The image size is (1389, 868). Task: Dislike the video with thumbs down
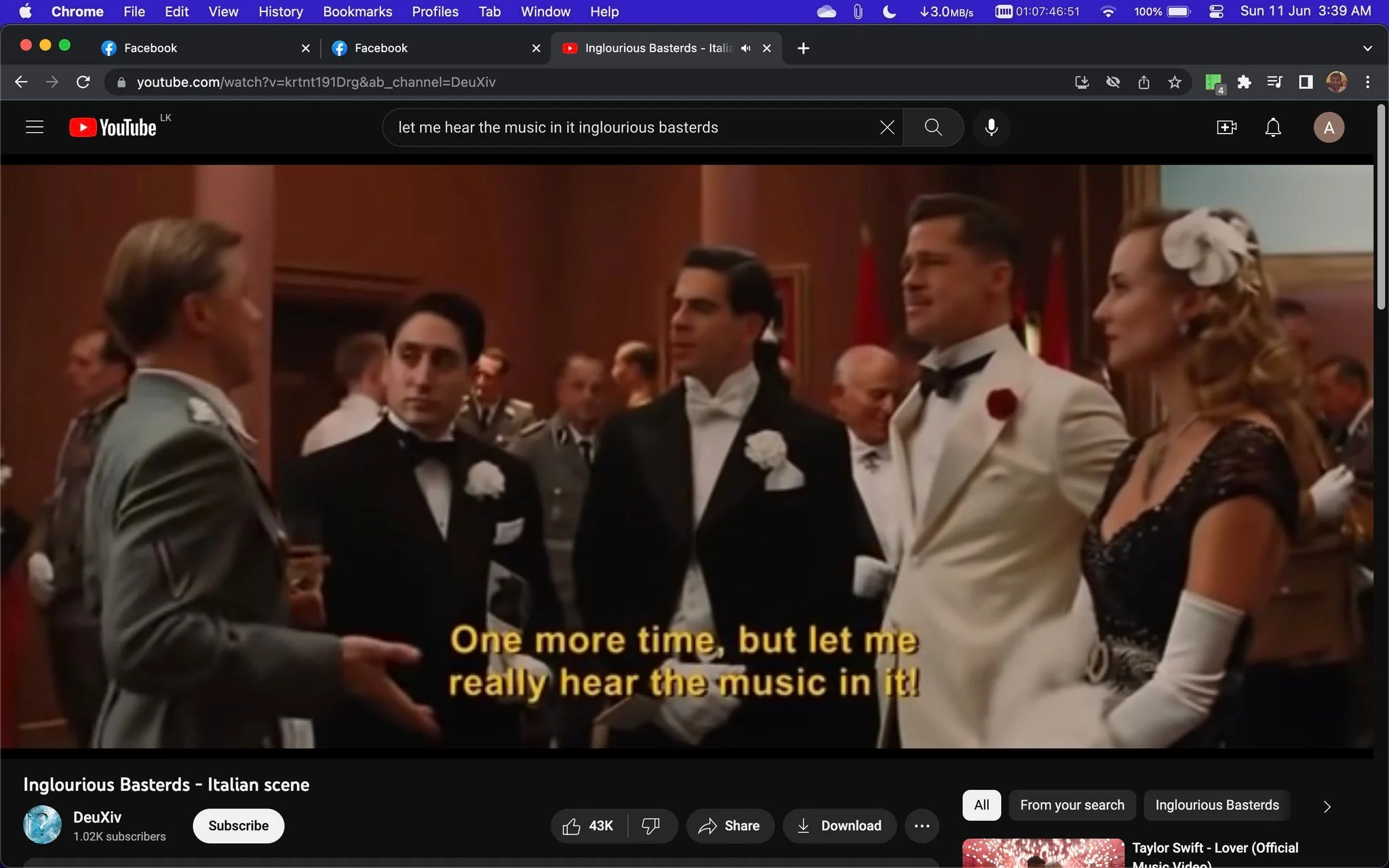click(651, 826)
